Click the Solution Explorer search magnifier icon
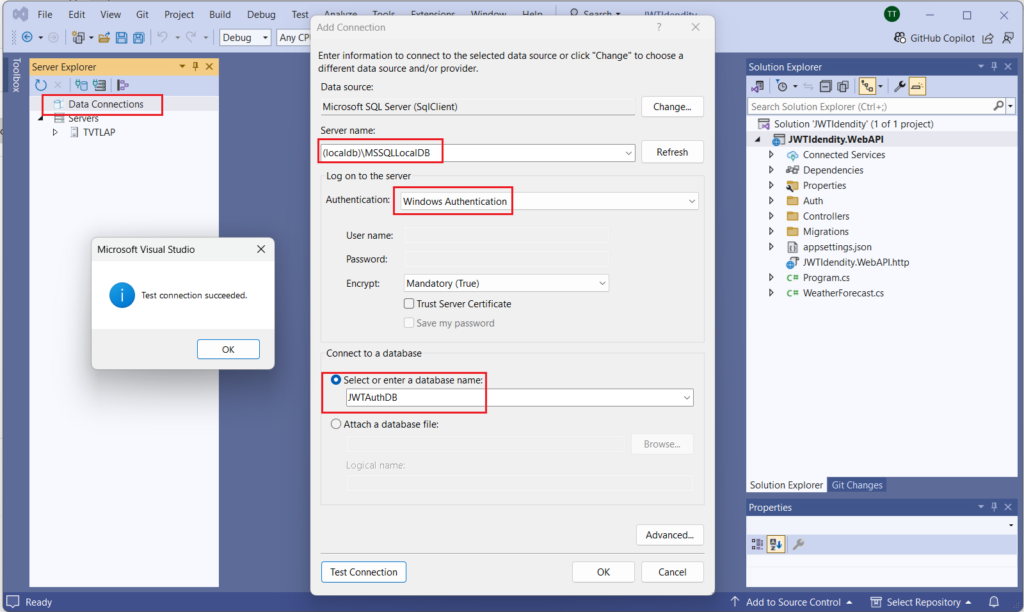 click(999, 106)
